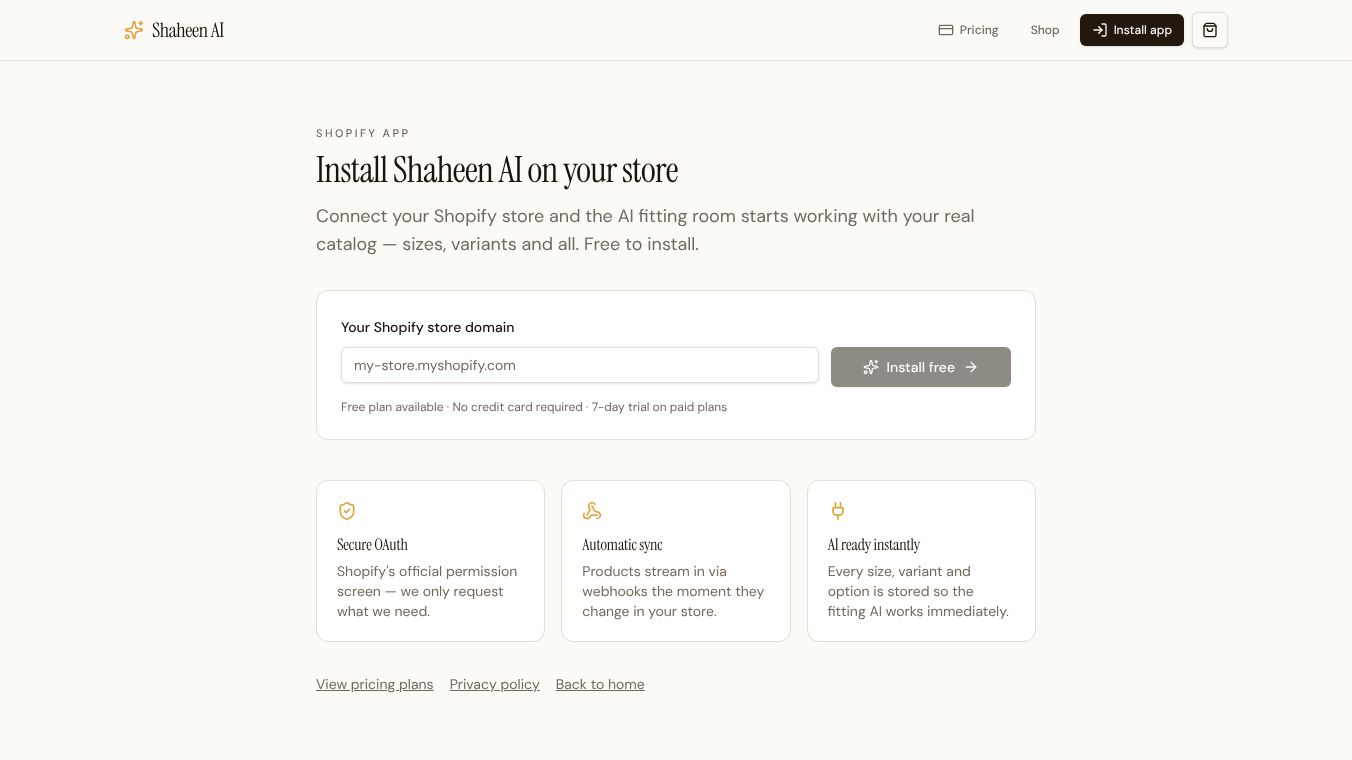This screenshot has width=1352, height=760.
Task: Click the shield check Secure OAuth icon
Action: [347, 511]
